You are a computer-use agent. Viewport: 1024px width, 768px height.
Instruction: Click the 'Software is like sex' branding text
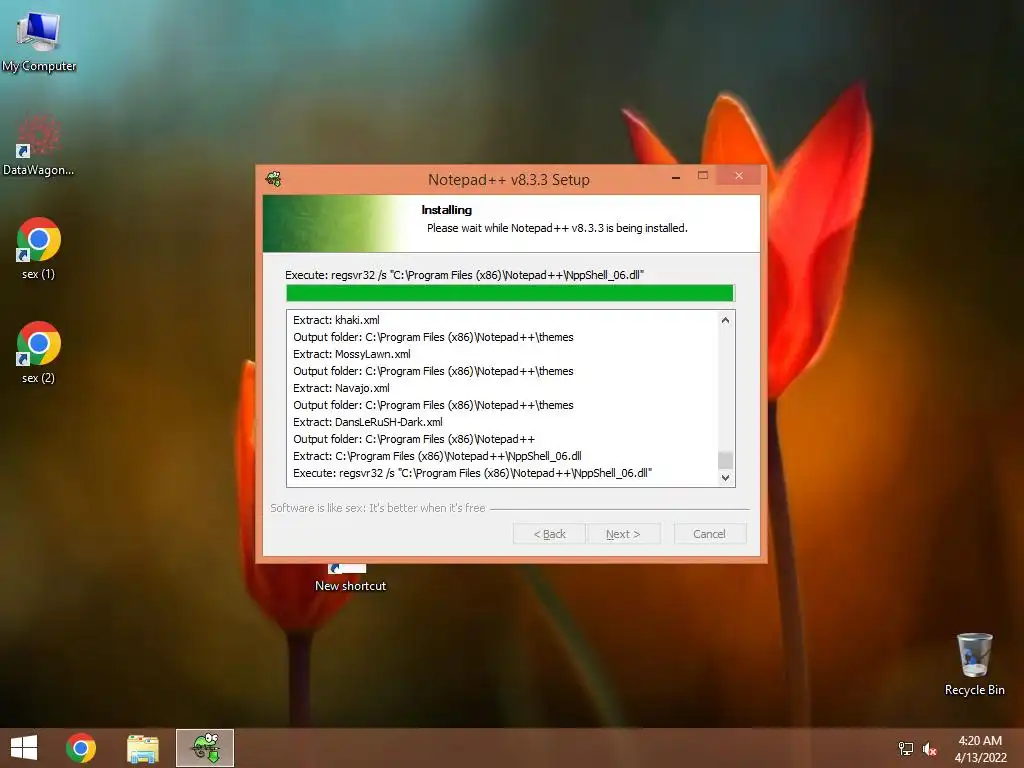pyautogui.click(x=378, y=507)
